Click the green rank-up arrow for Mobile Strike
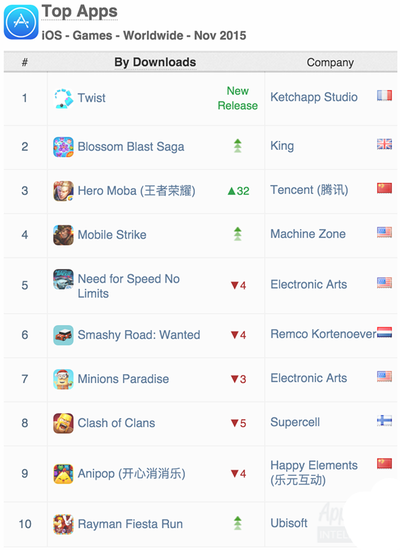 point(238,234)
